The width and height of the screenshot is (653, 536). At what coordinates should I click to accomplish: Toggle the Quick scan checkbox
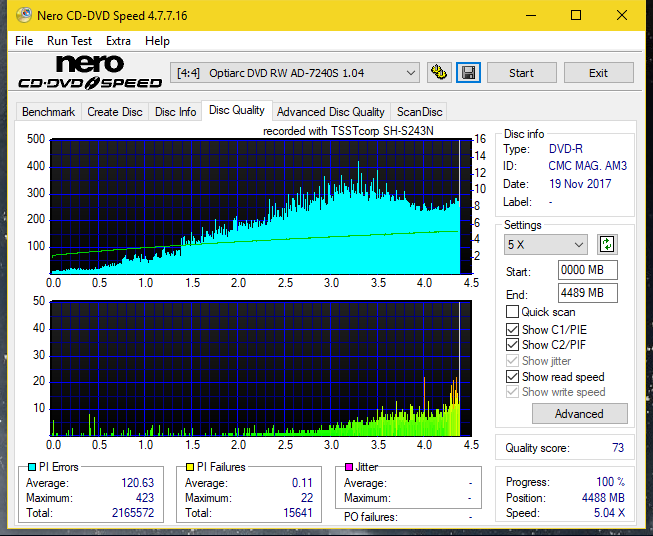coord(512,312)
